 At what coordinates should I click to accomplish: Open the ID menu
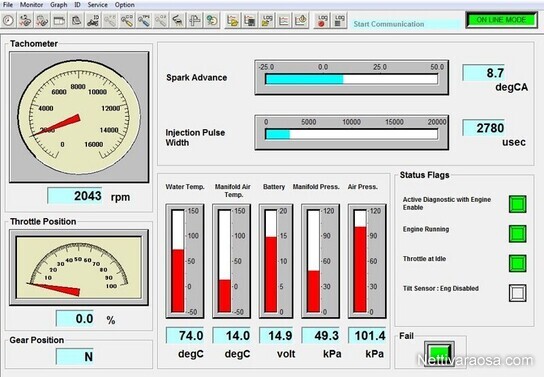click(77, 5)
